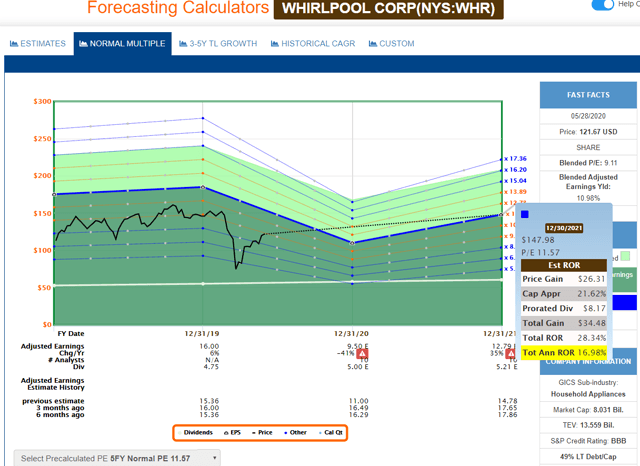The height and width of the screenshot is (466, 640).
Task: Toggle Price line in the chart legend
Action: [262, 433]
